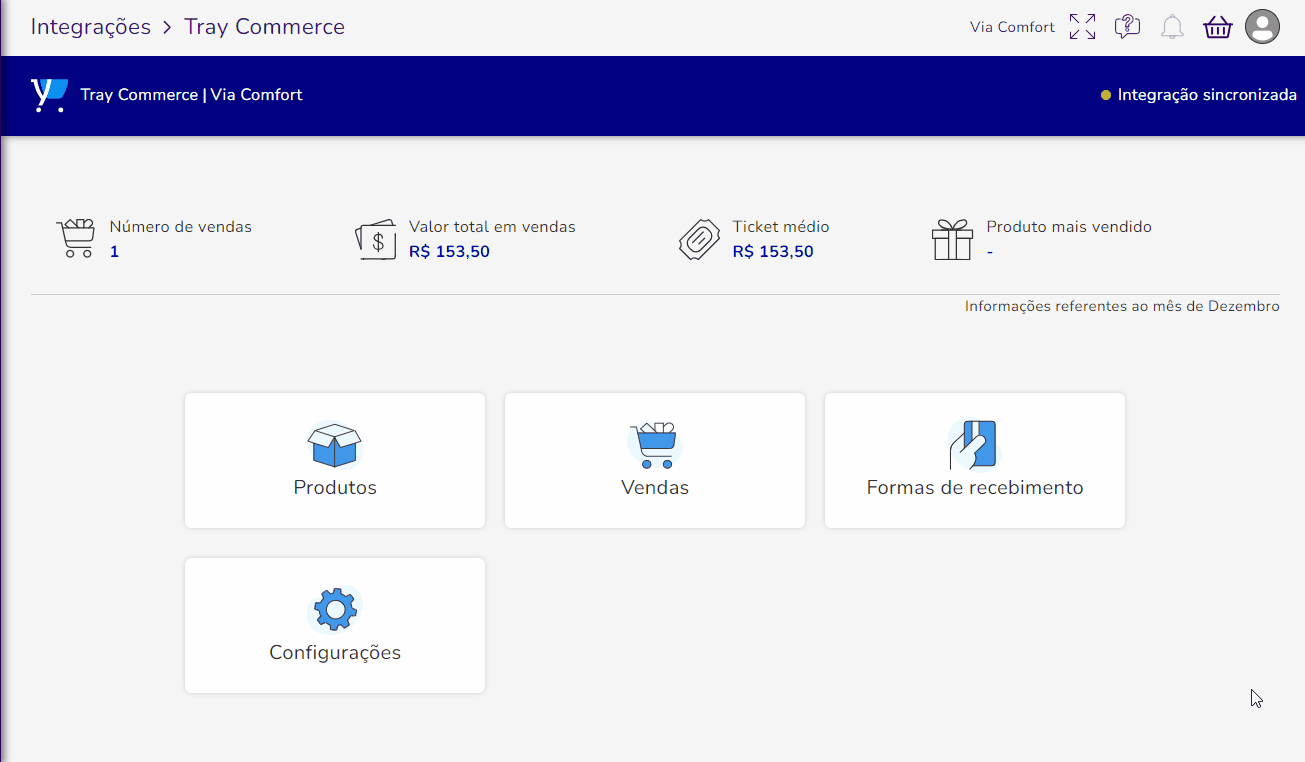Click the Número de vendas cart icon

75,239
